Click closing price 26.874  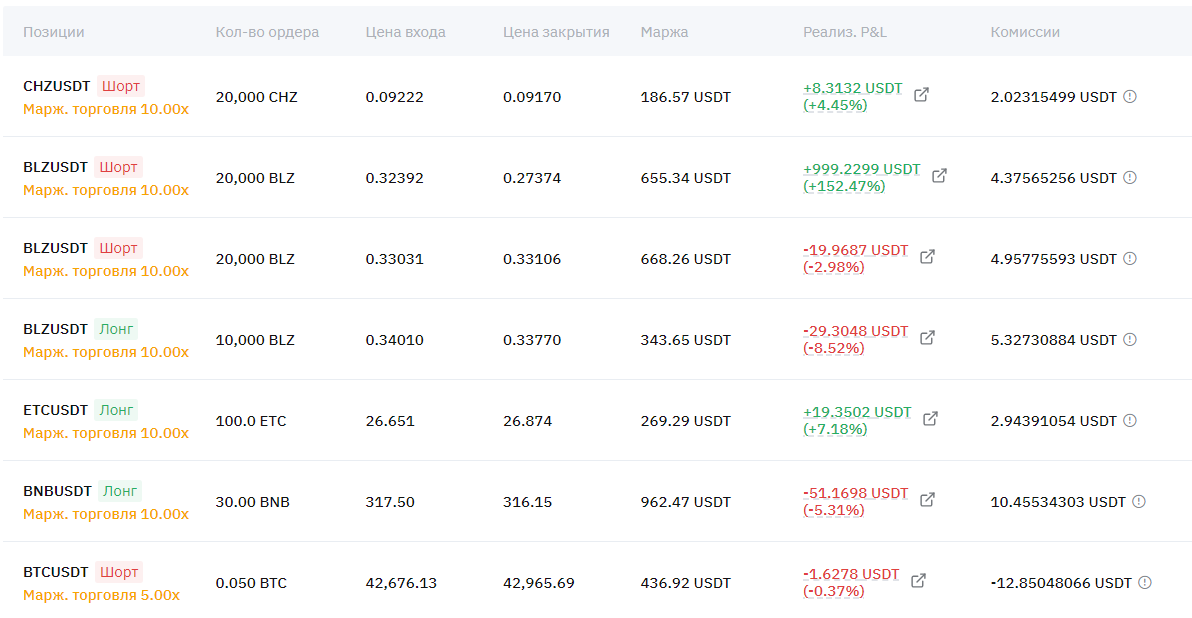527,421
